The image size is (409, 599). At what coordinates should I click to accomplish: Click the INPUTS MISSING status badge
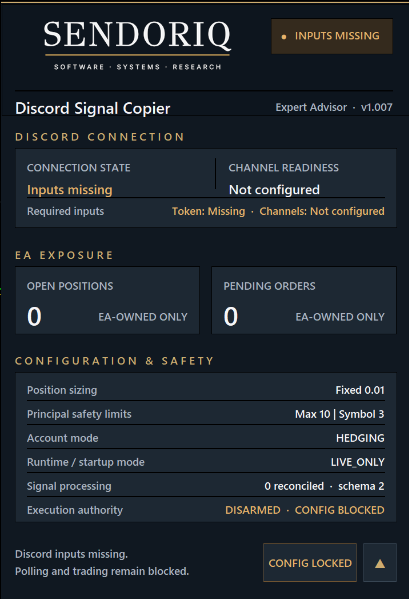[x=331, y=36]
